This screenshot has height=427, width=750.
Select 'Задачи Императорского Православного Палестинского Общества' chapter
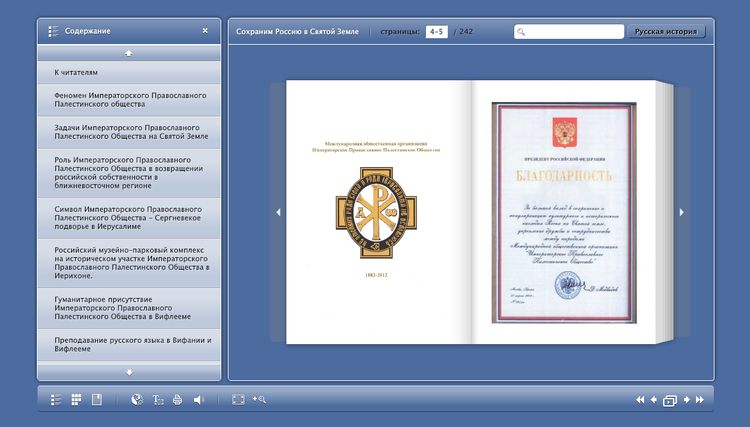click(129, 131)
